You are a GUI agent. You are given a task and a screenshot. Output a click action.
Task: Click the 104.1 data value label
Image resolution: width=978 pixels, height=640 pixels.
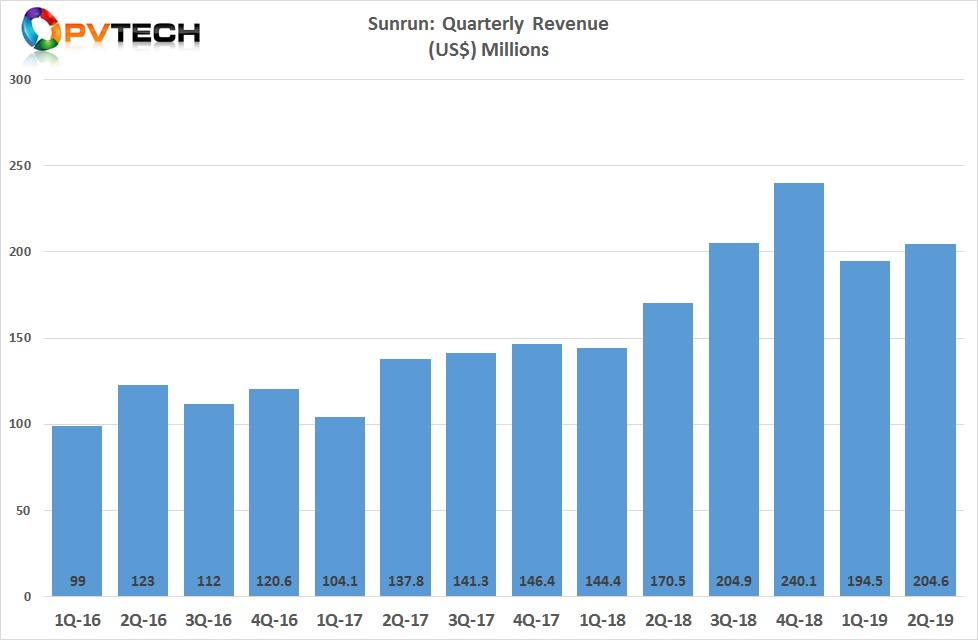click(340, 581)
